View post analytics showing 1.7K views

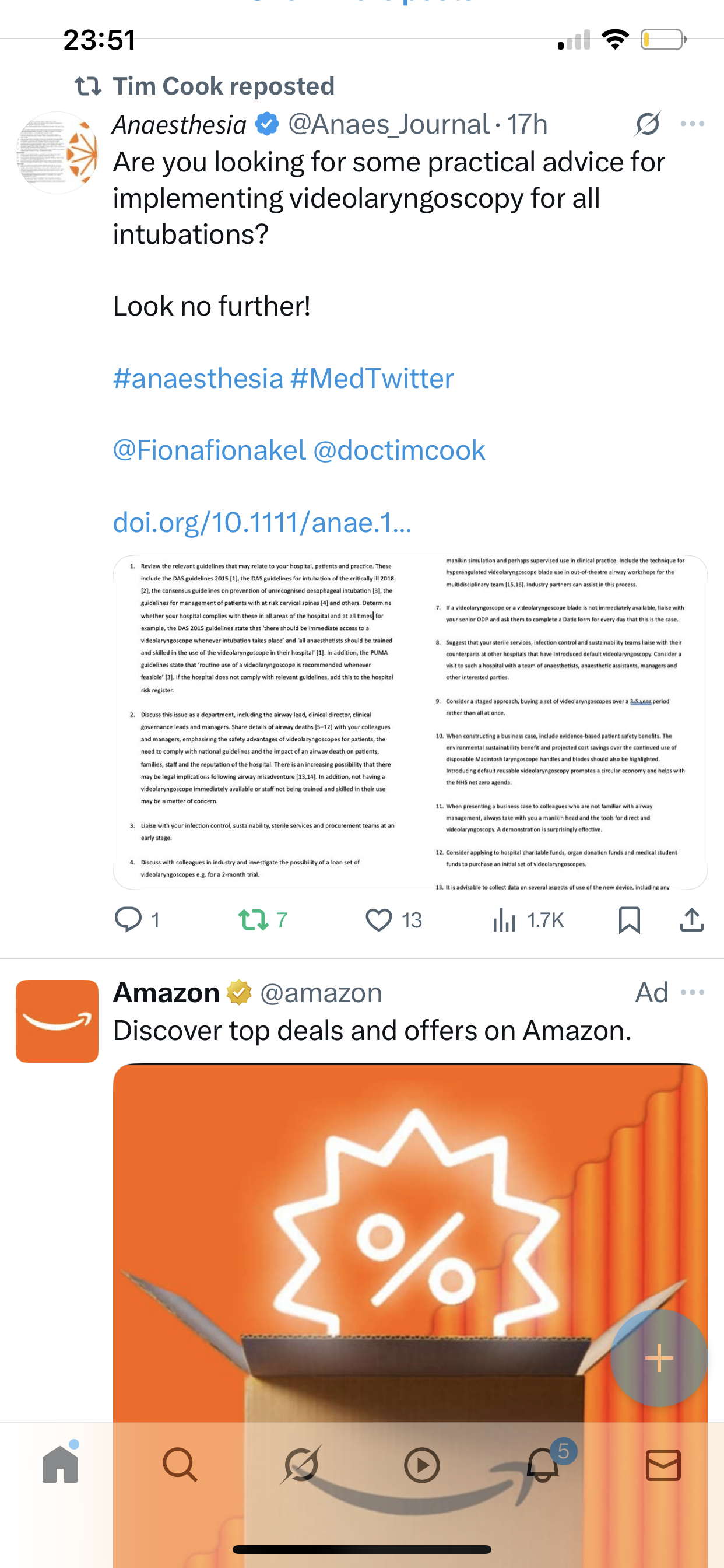click(x=528, y=920)
